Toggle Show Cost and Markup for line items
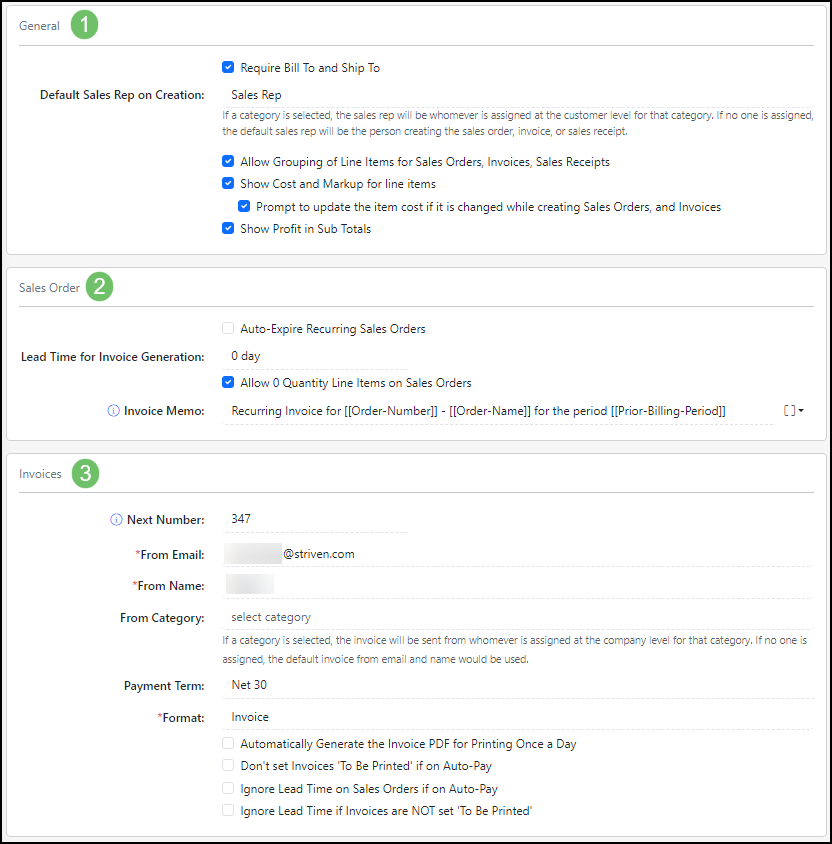This screenshot has height=844, width=832. click(228, 184)
